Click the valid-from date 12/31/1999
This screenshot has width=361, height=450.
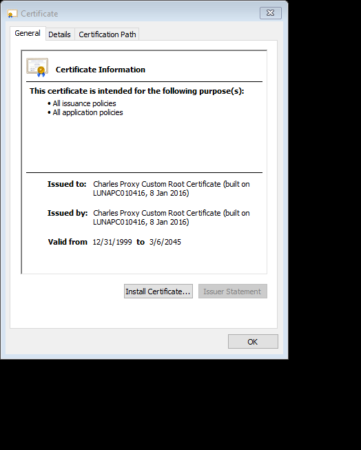(112, 242)
